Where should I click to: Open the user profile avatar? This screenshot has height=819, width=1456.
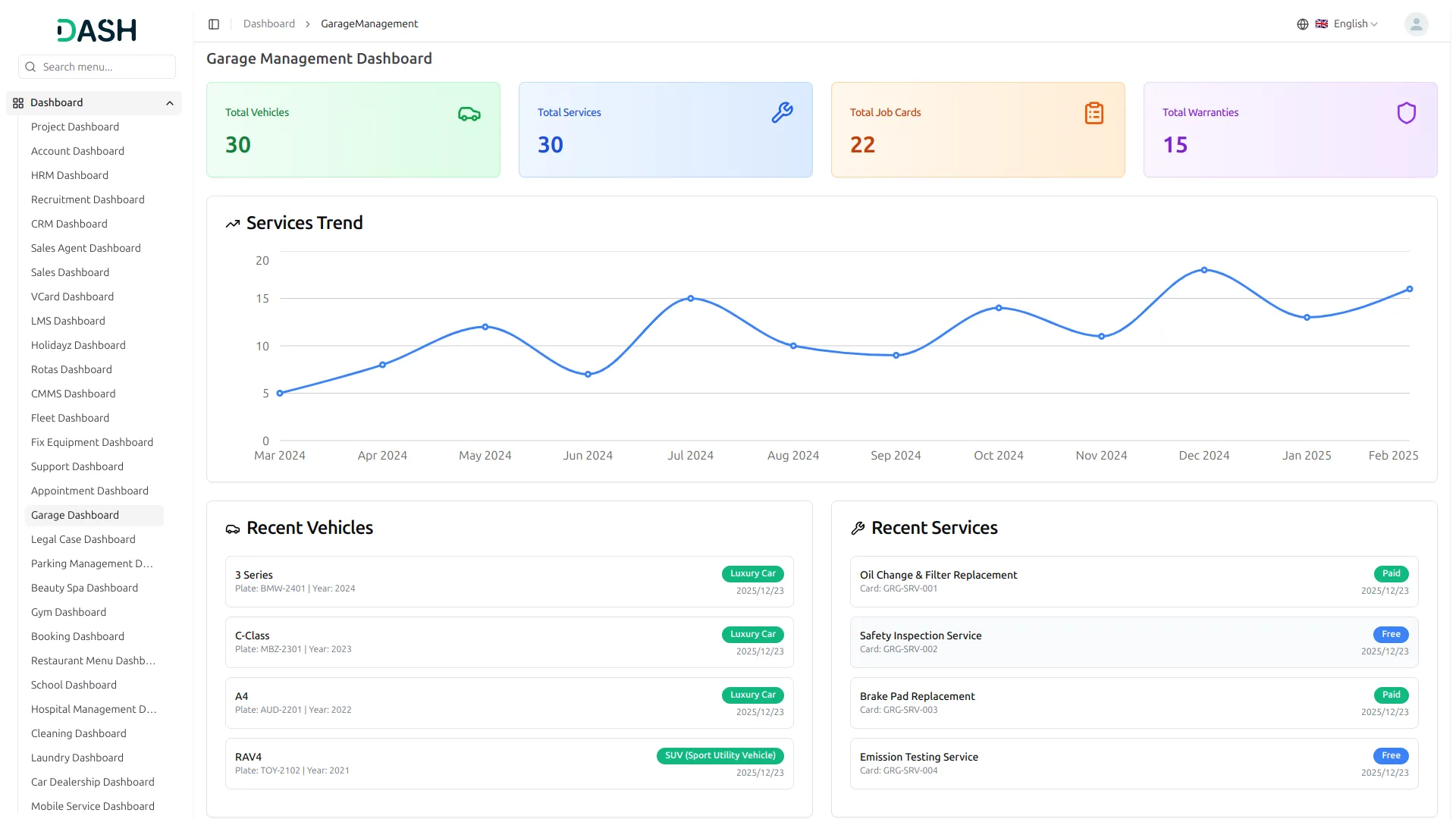point(1416,24)
